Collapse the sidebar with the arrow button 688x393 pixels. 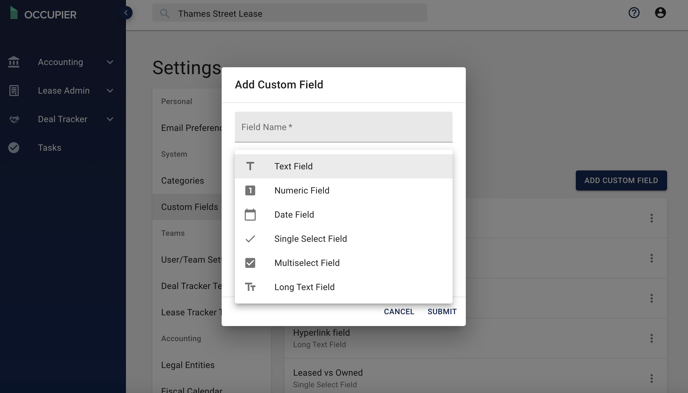(126, 13)
